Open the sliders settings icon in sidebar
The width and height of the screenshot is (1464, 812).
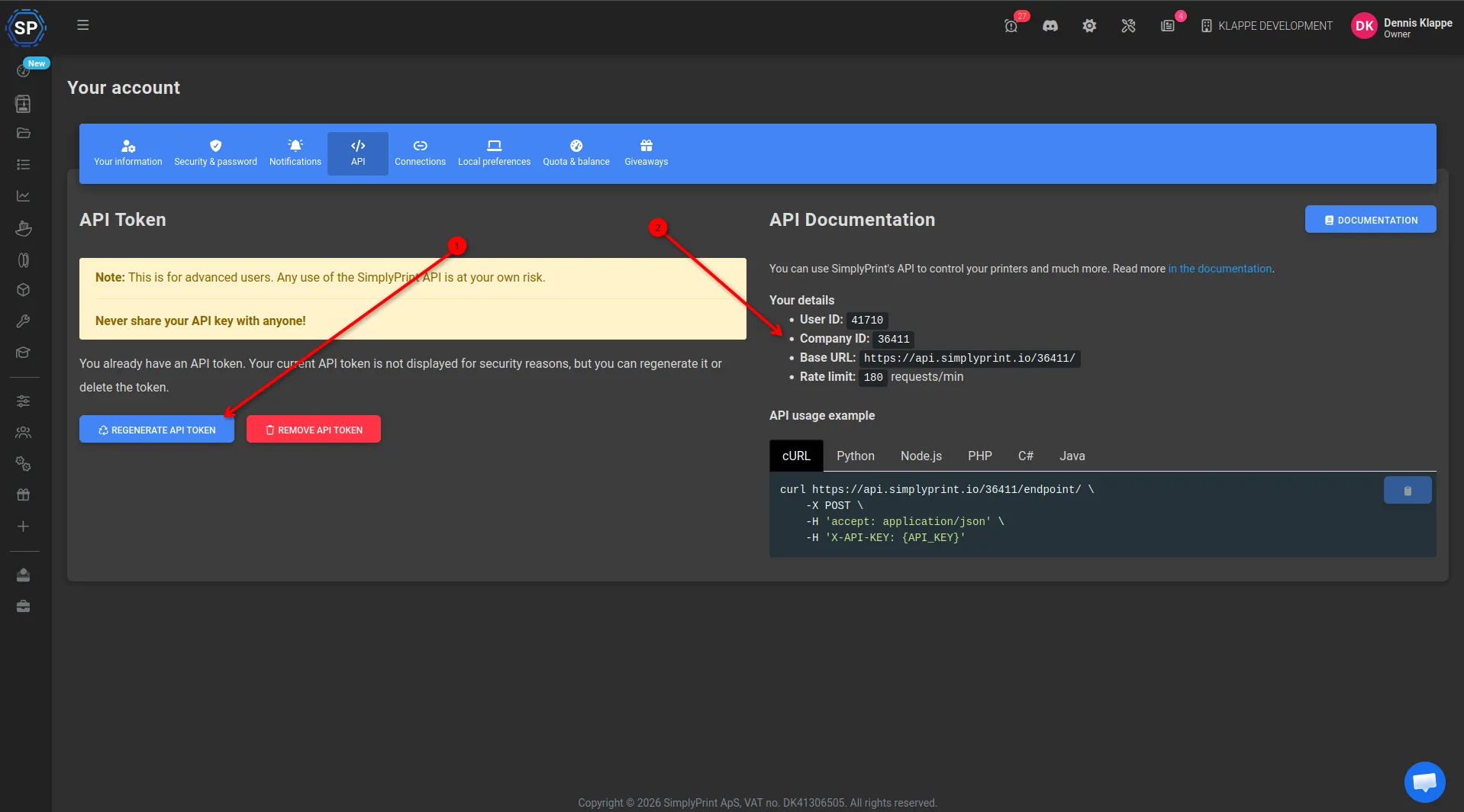pos(24,401)
